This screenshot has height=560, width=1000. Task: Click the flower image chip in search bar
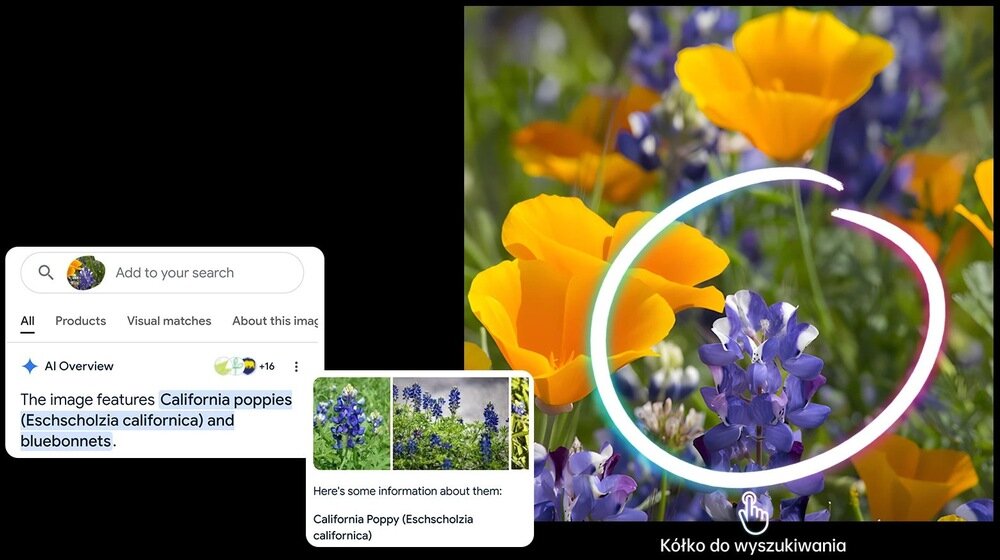pyautogui.click(x=86, y=273)
